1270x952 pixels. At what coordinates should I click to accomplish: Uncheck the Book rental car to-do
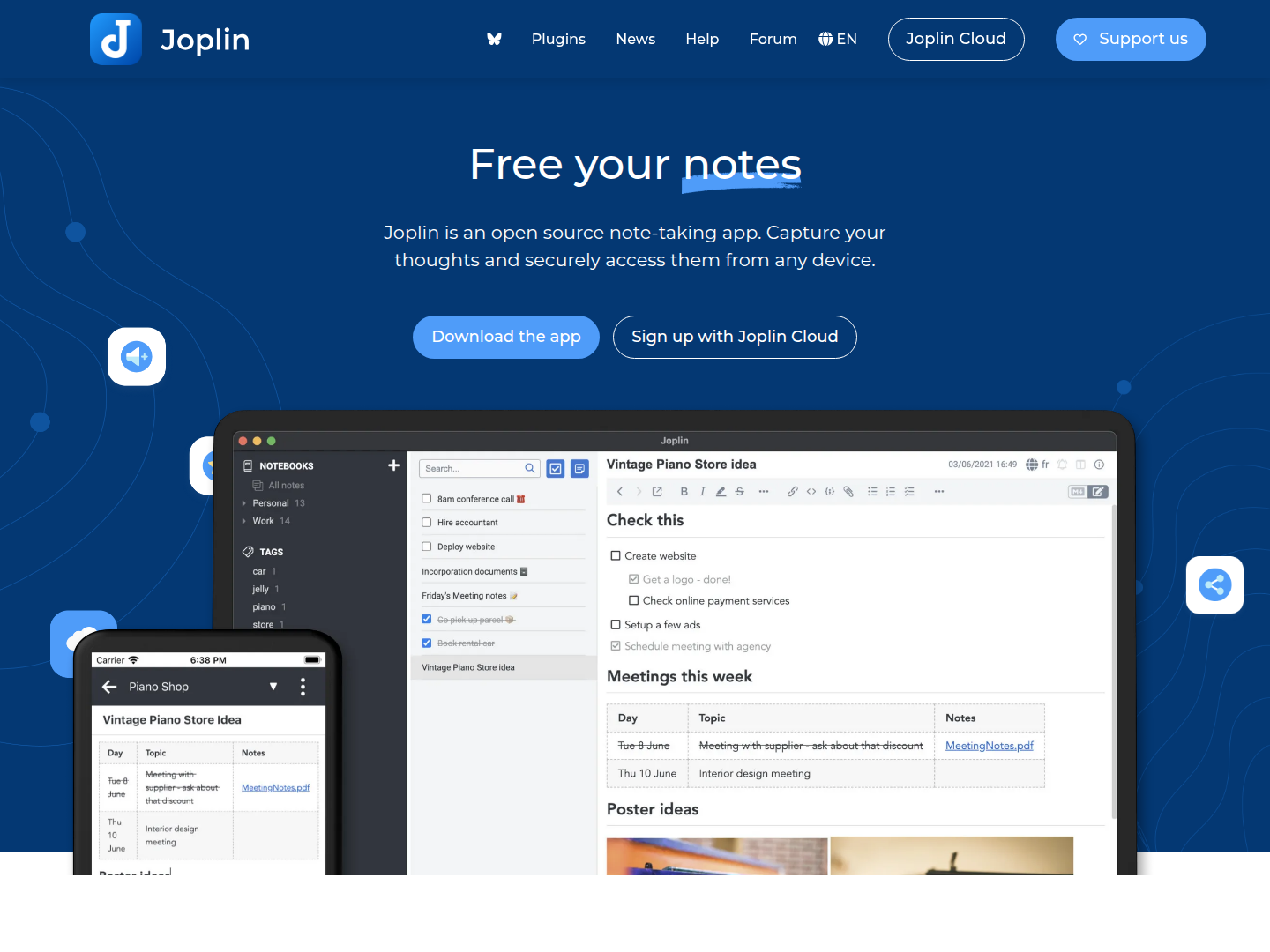click(427, 643)
